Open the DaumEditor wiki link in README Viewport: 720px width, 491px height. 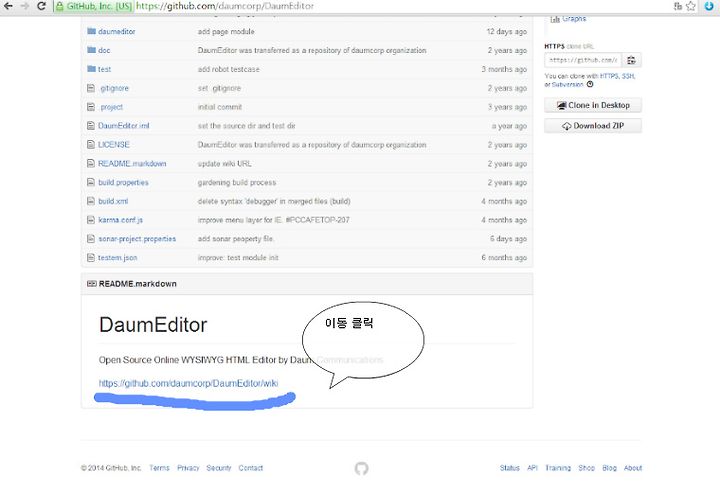(x=188, y=383)
